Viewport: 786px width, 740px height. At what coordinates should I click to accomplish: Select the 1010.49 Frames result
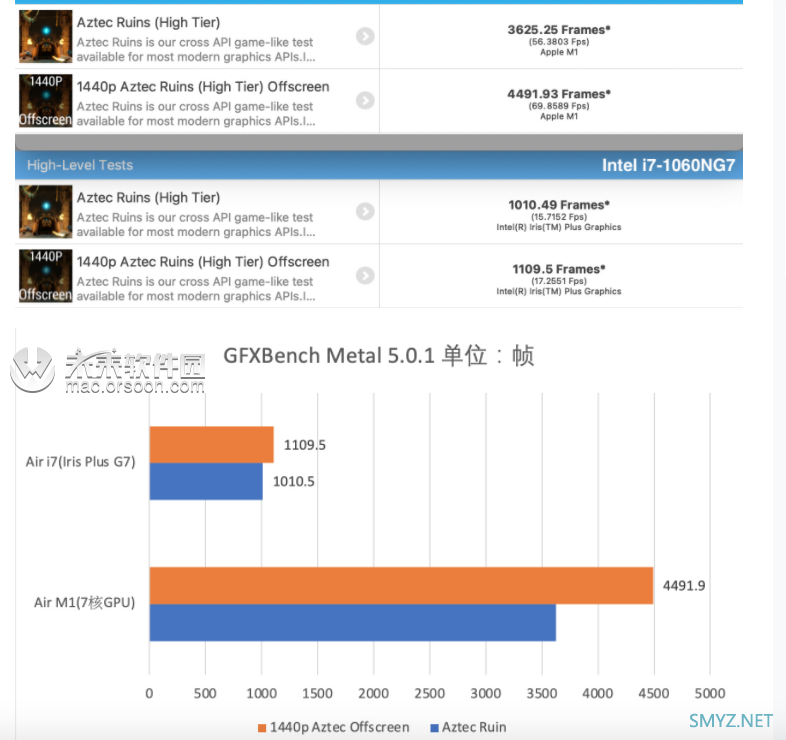[x=559, y=205]
